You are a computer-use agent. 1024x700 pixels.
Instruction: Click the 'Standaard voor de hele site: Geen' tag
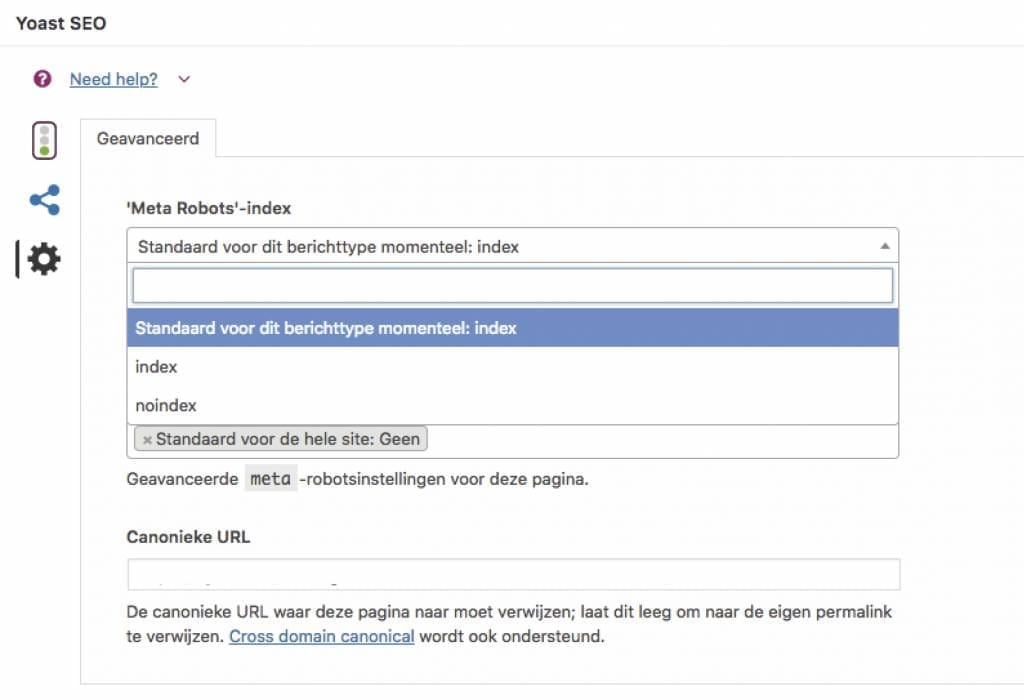[288, 439]
